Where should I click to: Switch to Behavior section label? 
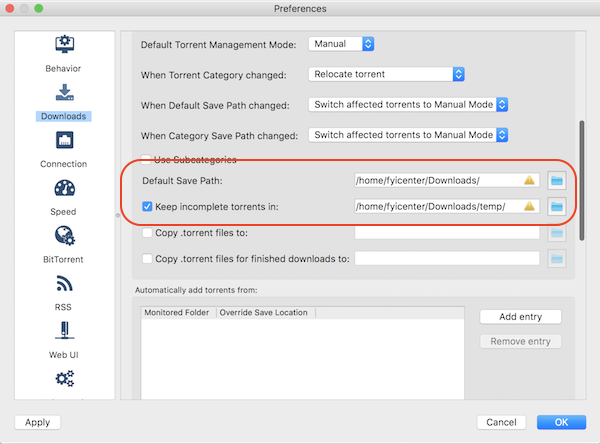click(x=63, y=69)
